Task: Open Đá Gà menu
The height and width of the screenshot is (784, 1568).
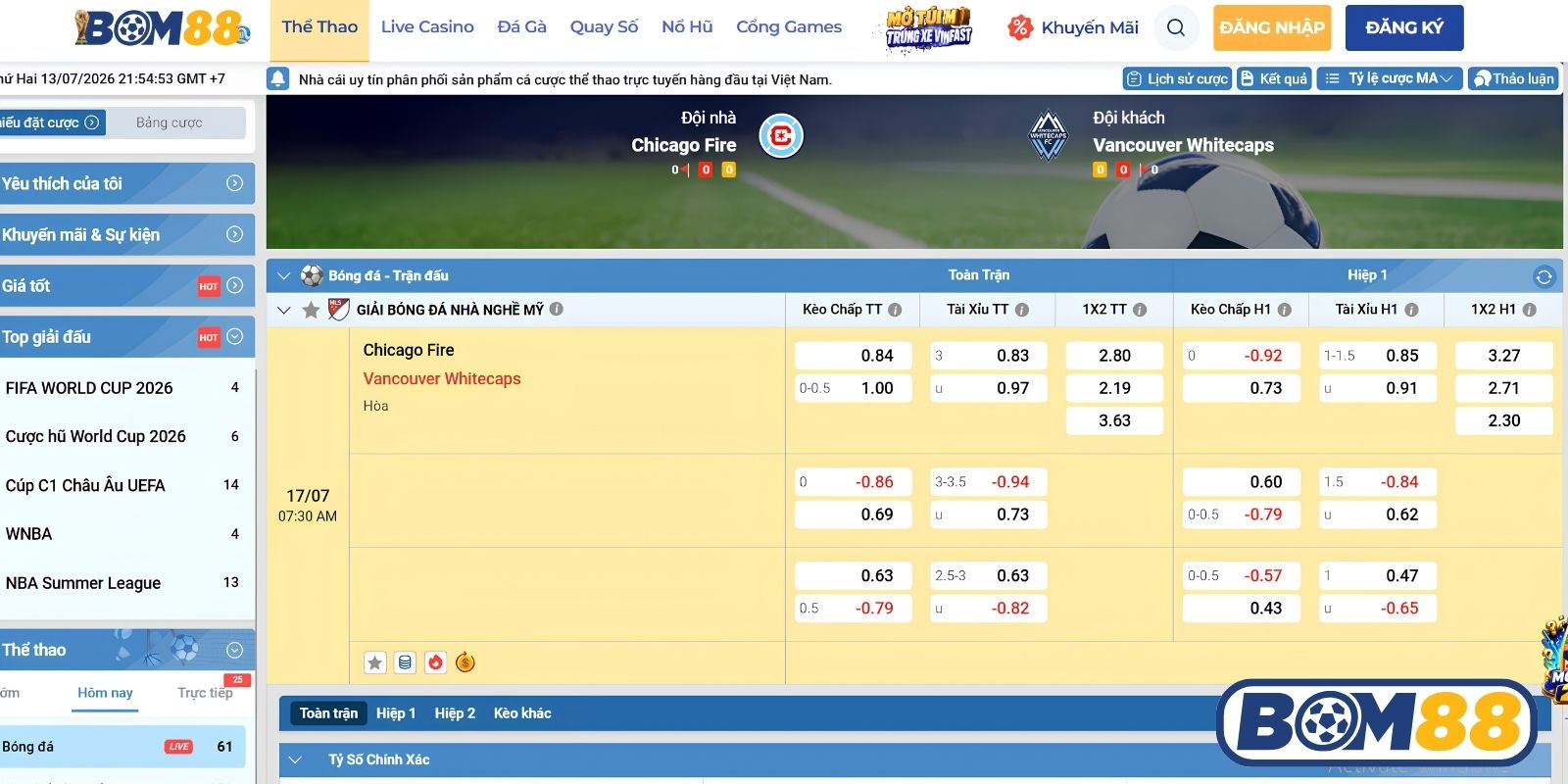Action: 521,27
